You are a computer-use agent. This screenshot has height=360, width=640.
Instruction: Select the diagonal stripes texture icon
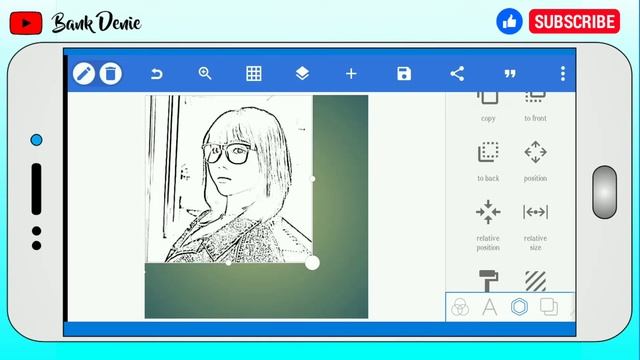(x=536, y=281)
